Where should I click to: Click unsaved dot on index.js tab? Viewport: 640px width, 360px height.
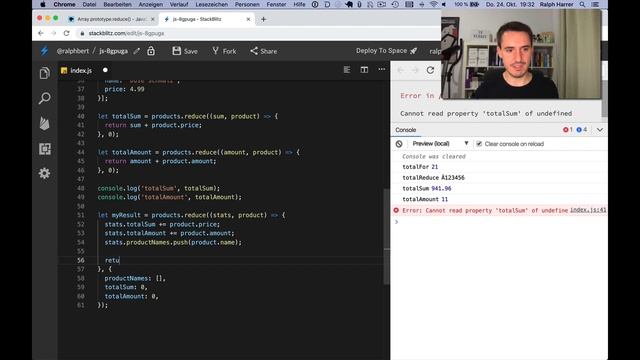pos(105,70)
